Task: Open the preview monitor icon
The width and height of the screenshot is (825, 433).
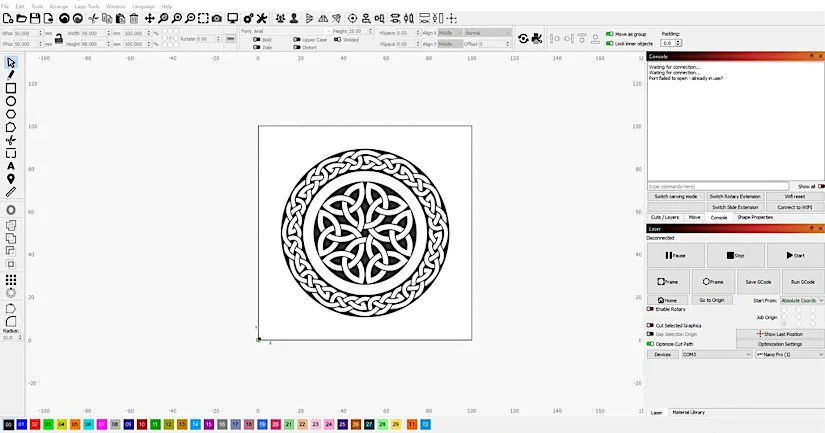Action: pos(233,18)
